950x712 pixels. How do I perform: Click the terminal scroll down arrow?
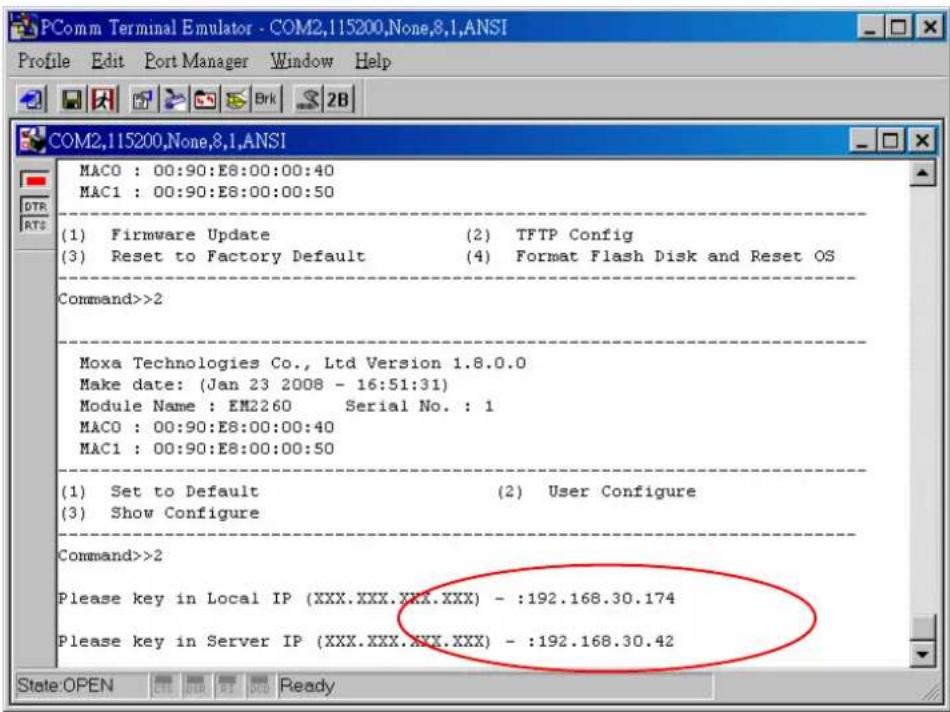923,654
